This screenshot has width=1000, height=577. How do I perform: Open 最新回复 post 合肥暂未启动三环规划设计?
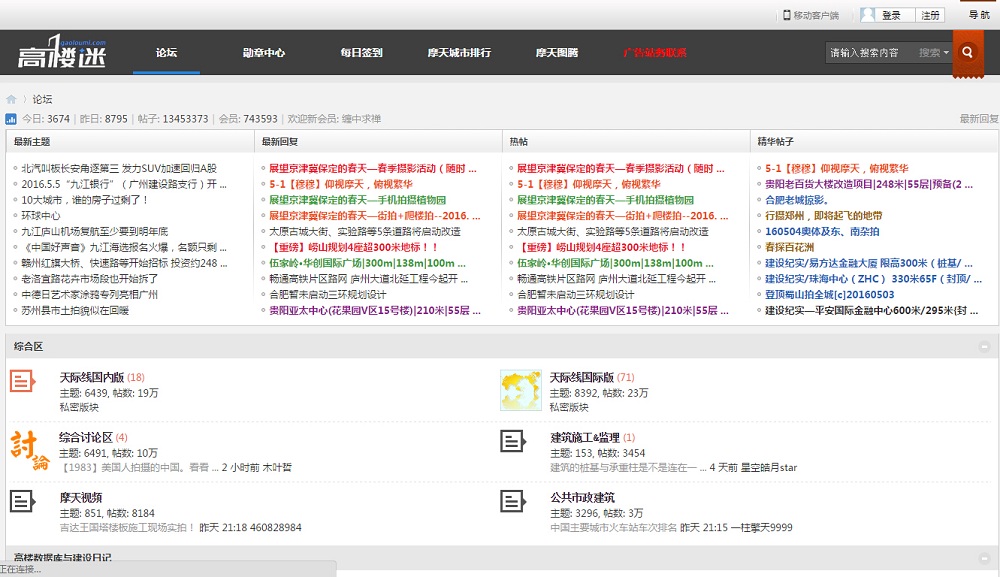point(328,295)
